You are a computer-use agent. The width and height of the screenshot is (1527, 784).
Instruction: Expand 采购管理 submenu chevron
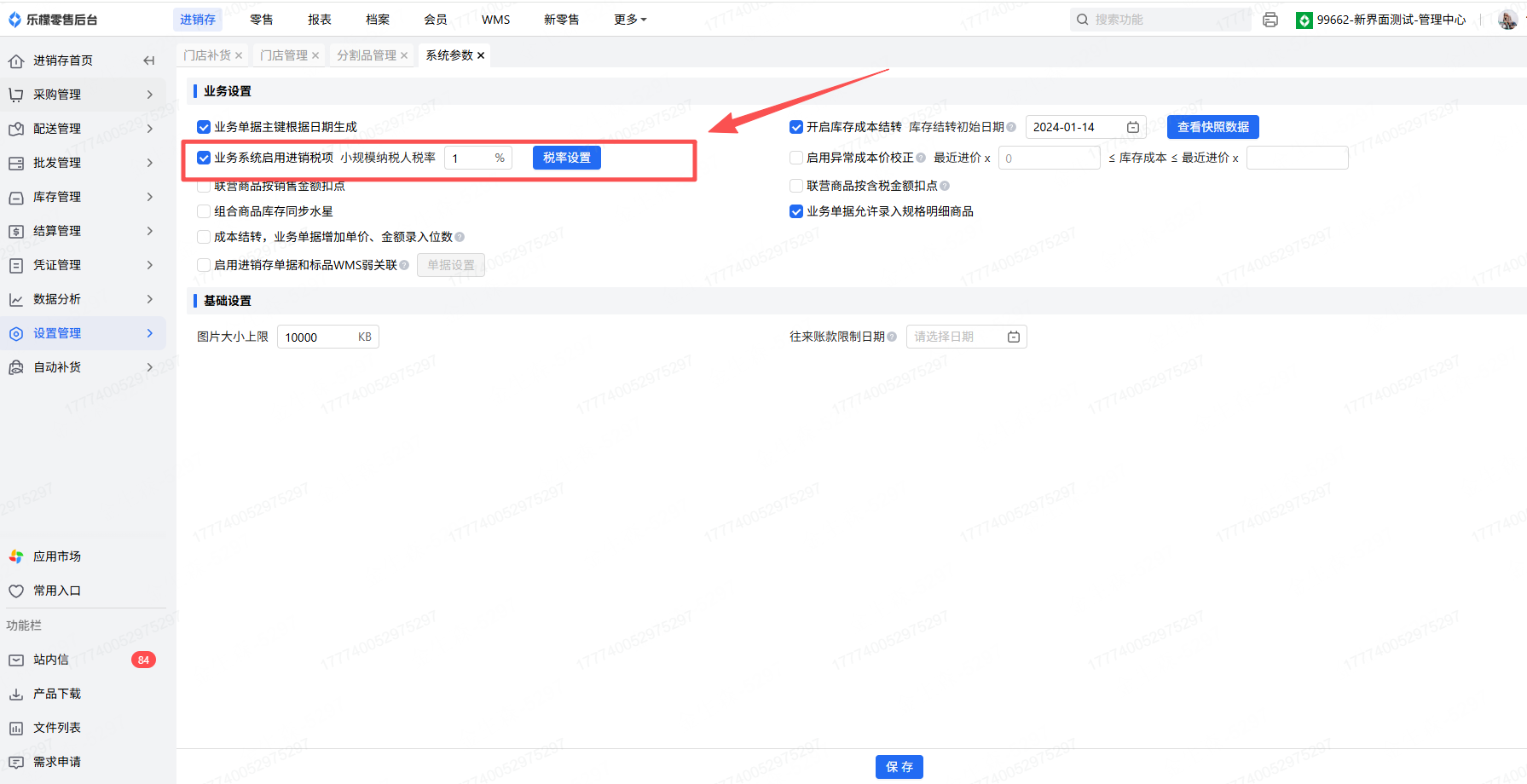[150, 95]
